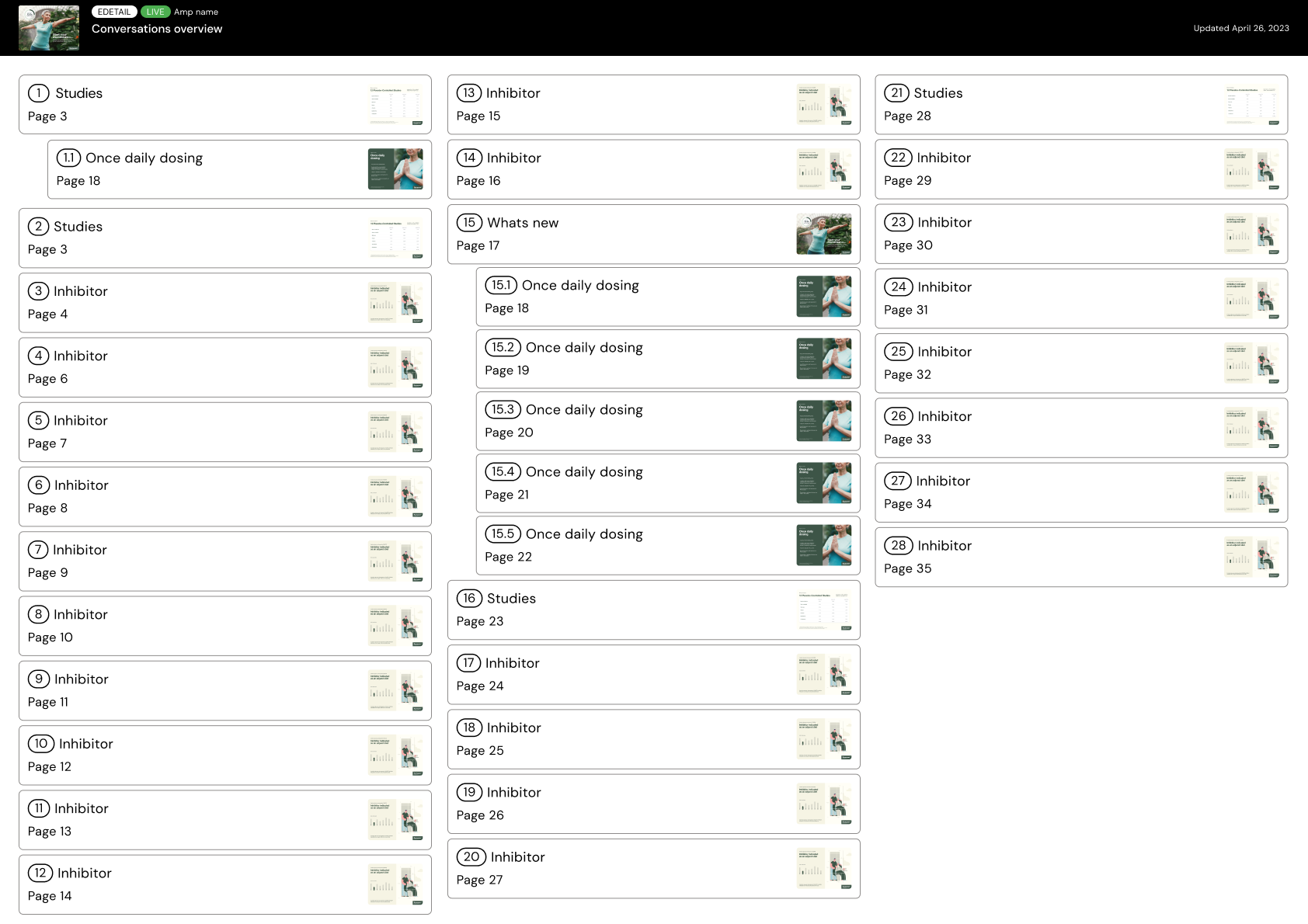Select the Studies Page 23 conversation card
Image resolution: width=1308 pixels, height=924 pixels.
point(621,610)
